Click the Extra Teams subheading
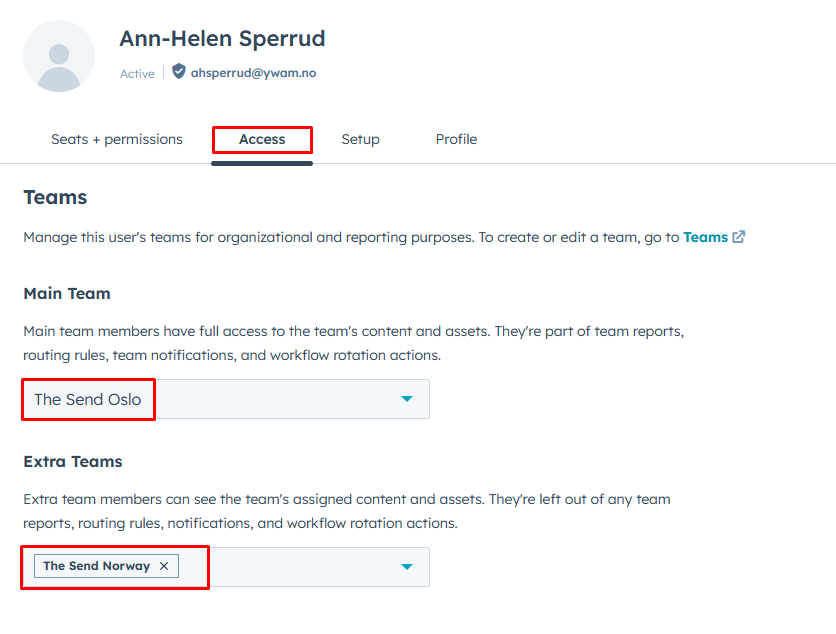This screenshot has height=634, width=836. [73, 462]
